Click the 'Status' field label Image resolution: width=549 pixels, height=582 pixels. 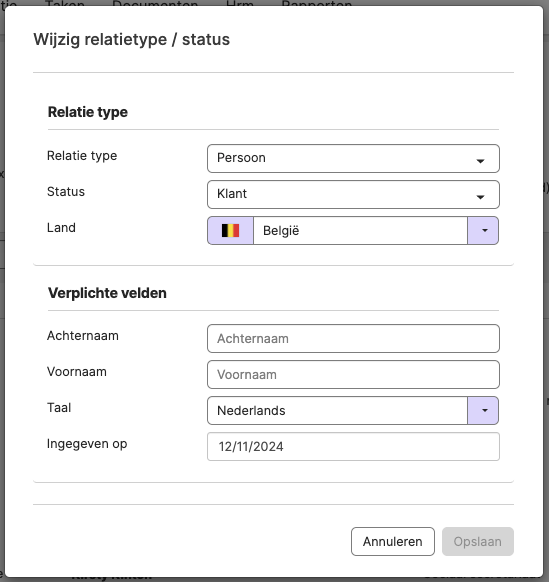click(66, 192)
